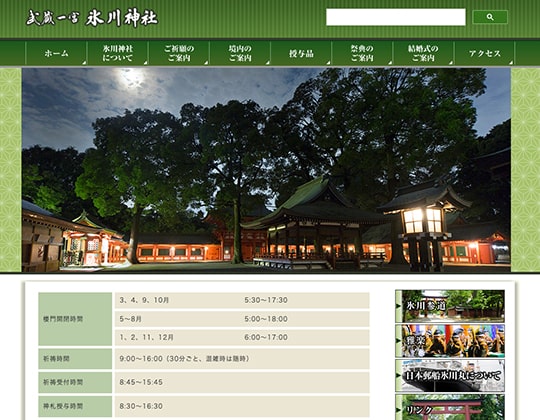The height and width of the screenshot is (420, 540).
Task: Open the 雅楽 banner image
Action: 450,341
